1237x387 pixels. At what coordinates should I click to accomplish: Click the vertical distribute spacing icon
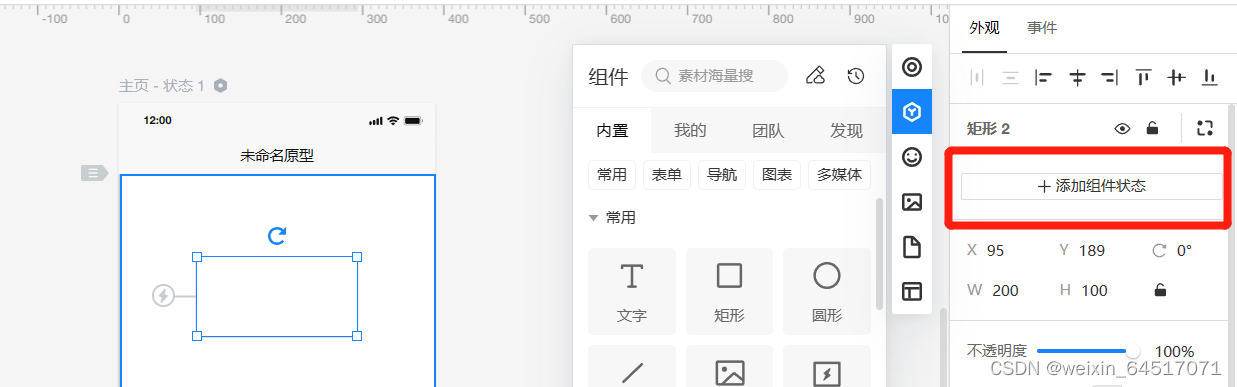point(1010,77)
